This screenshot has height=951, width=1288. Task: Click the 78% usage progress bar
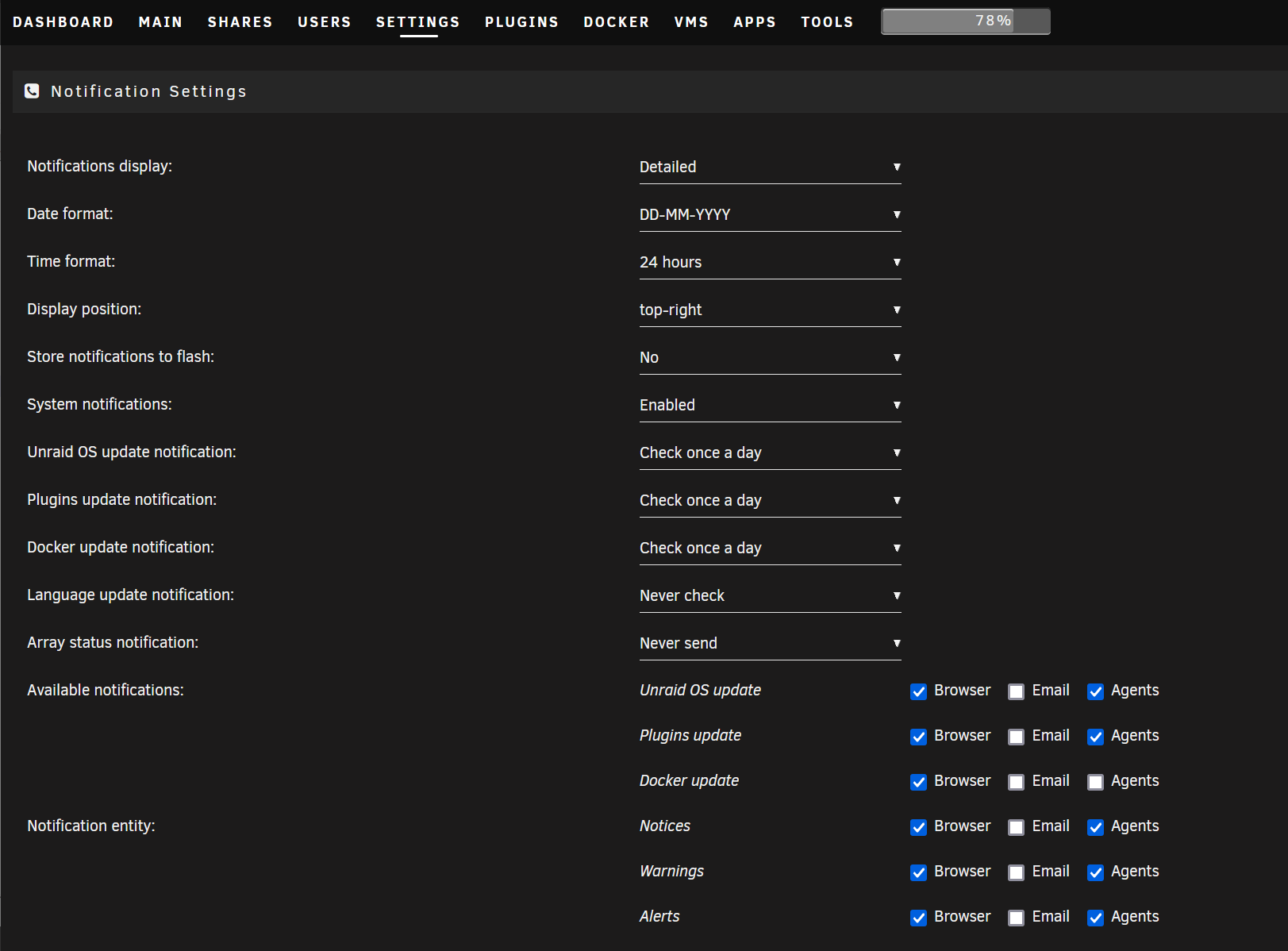(966, 21)
